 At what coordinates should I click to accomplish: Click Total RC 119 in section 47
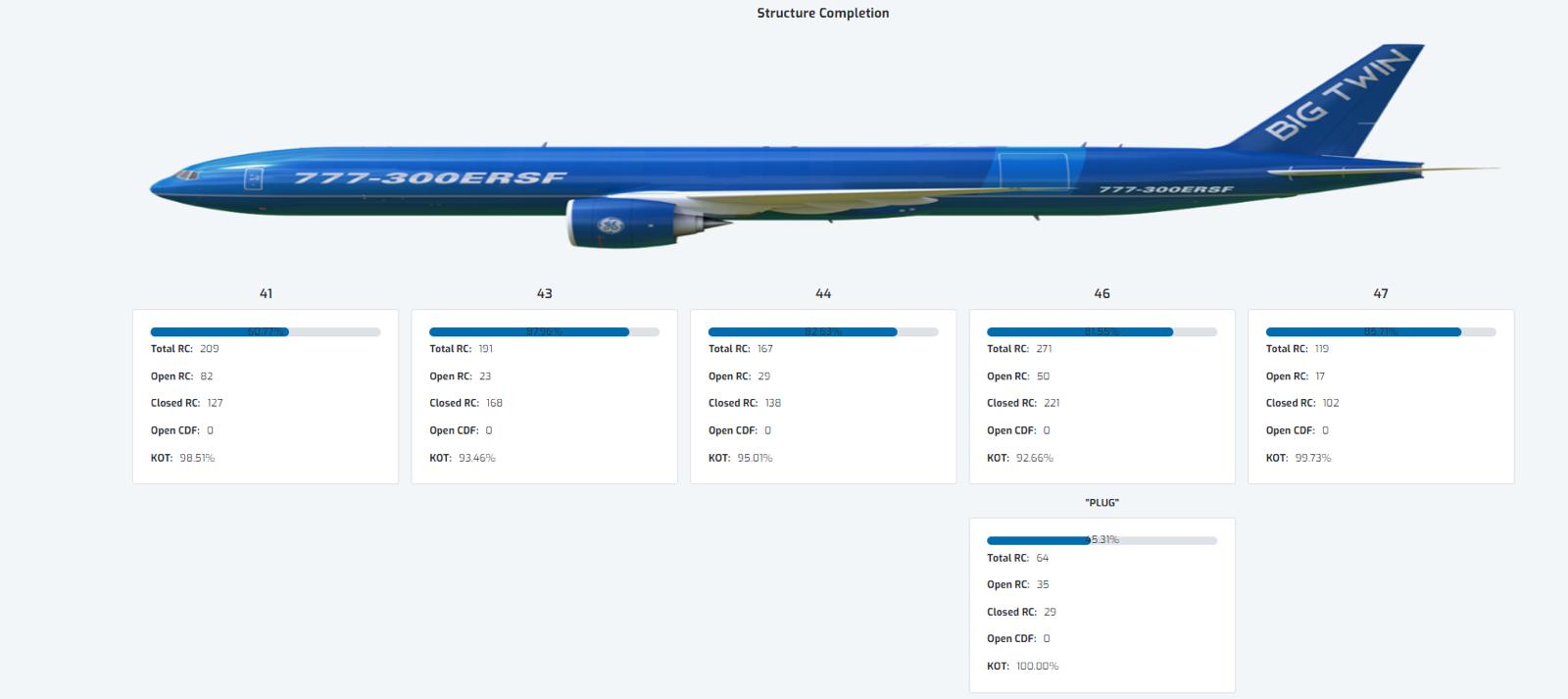click(1298, 349)
